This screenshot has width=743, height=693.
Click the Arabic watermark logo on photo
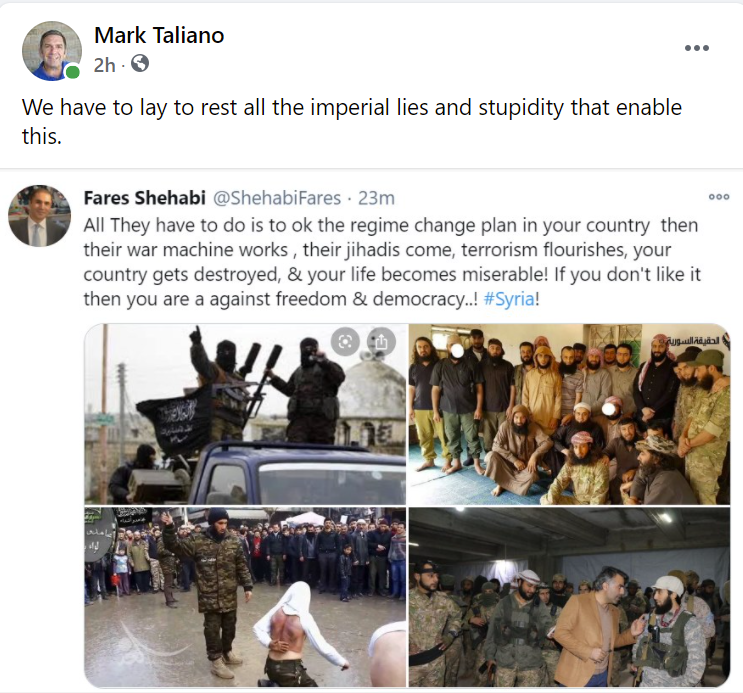(697, 340)
